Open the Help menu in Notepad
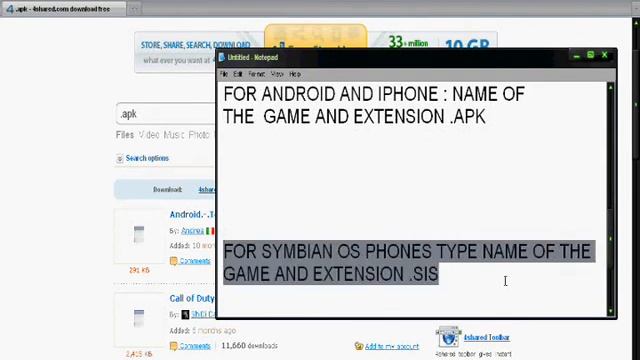Viewport: 640px width, 360px height. click(295, 74)
